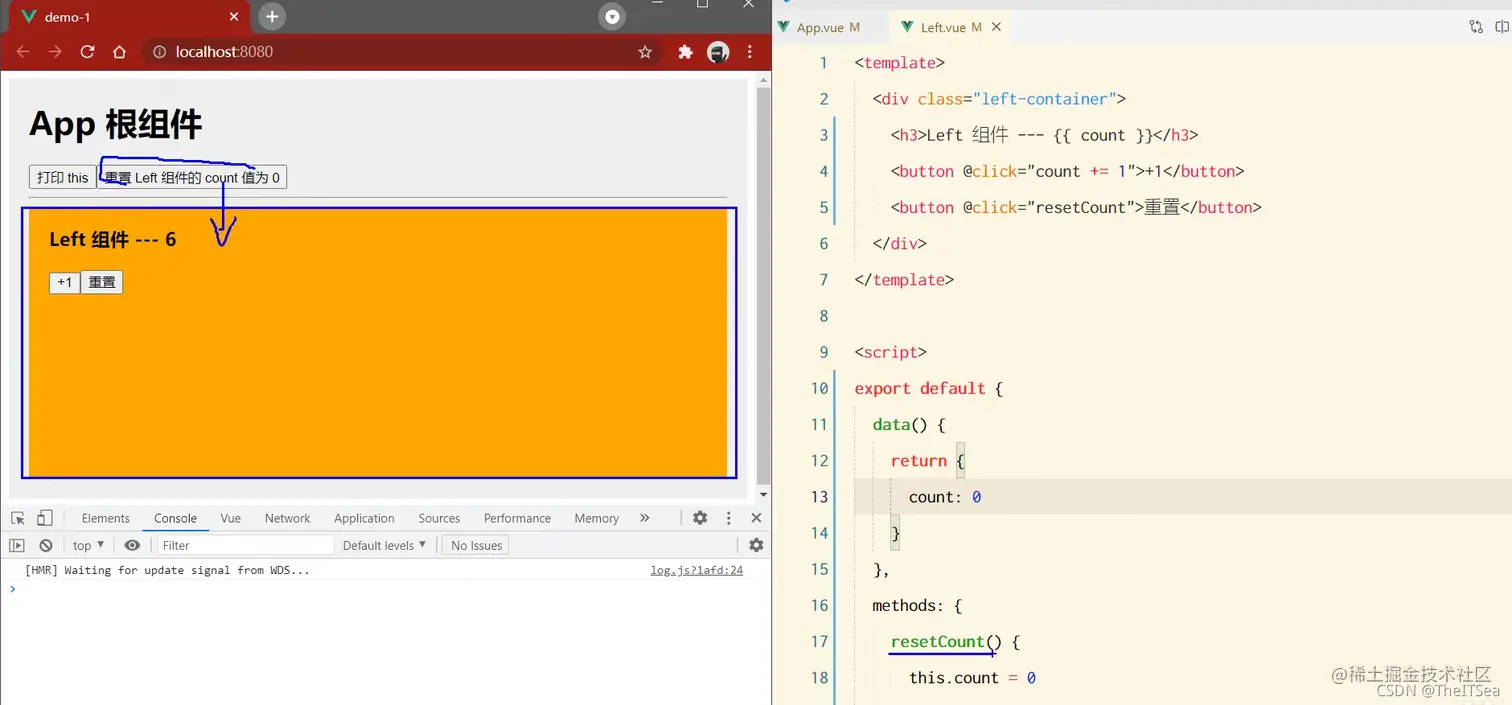This screenshot has width=1512, height=705.
Task: Select the top JavaScript context dropdown
Action: pyautogui.click(x=88, y=545)
